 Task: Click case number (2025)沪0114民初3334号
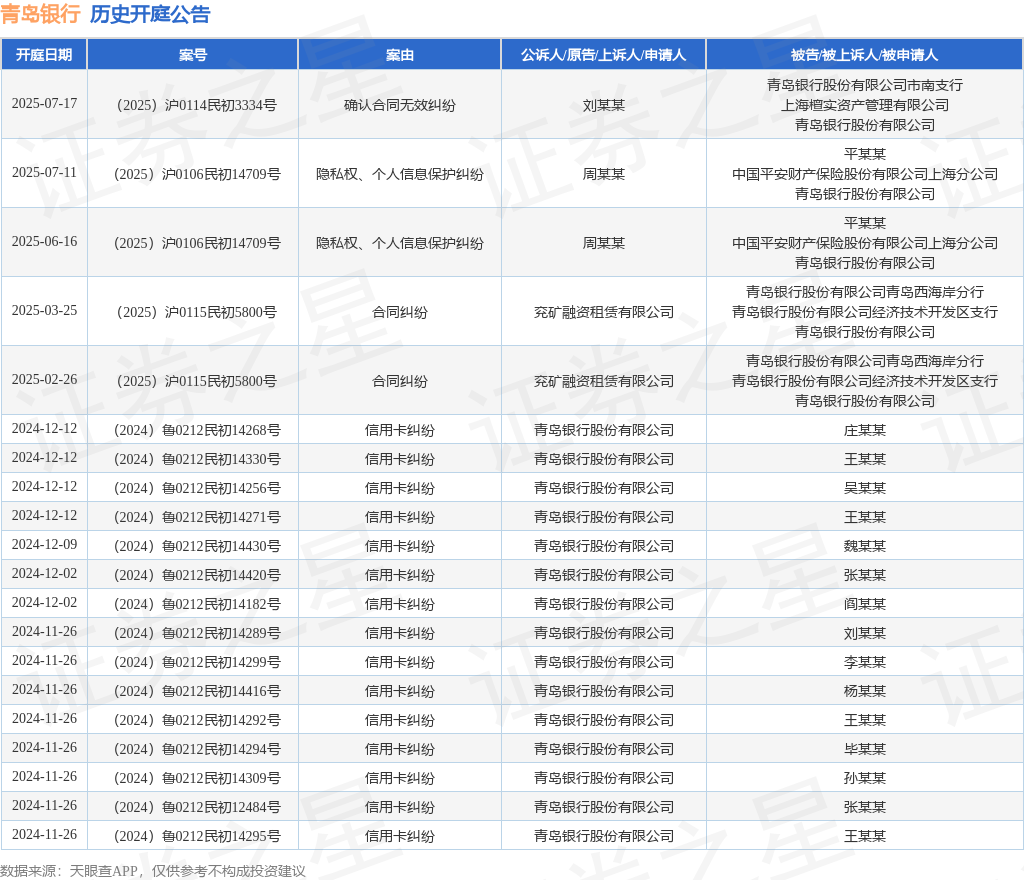point(197,105)
